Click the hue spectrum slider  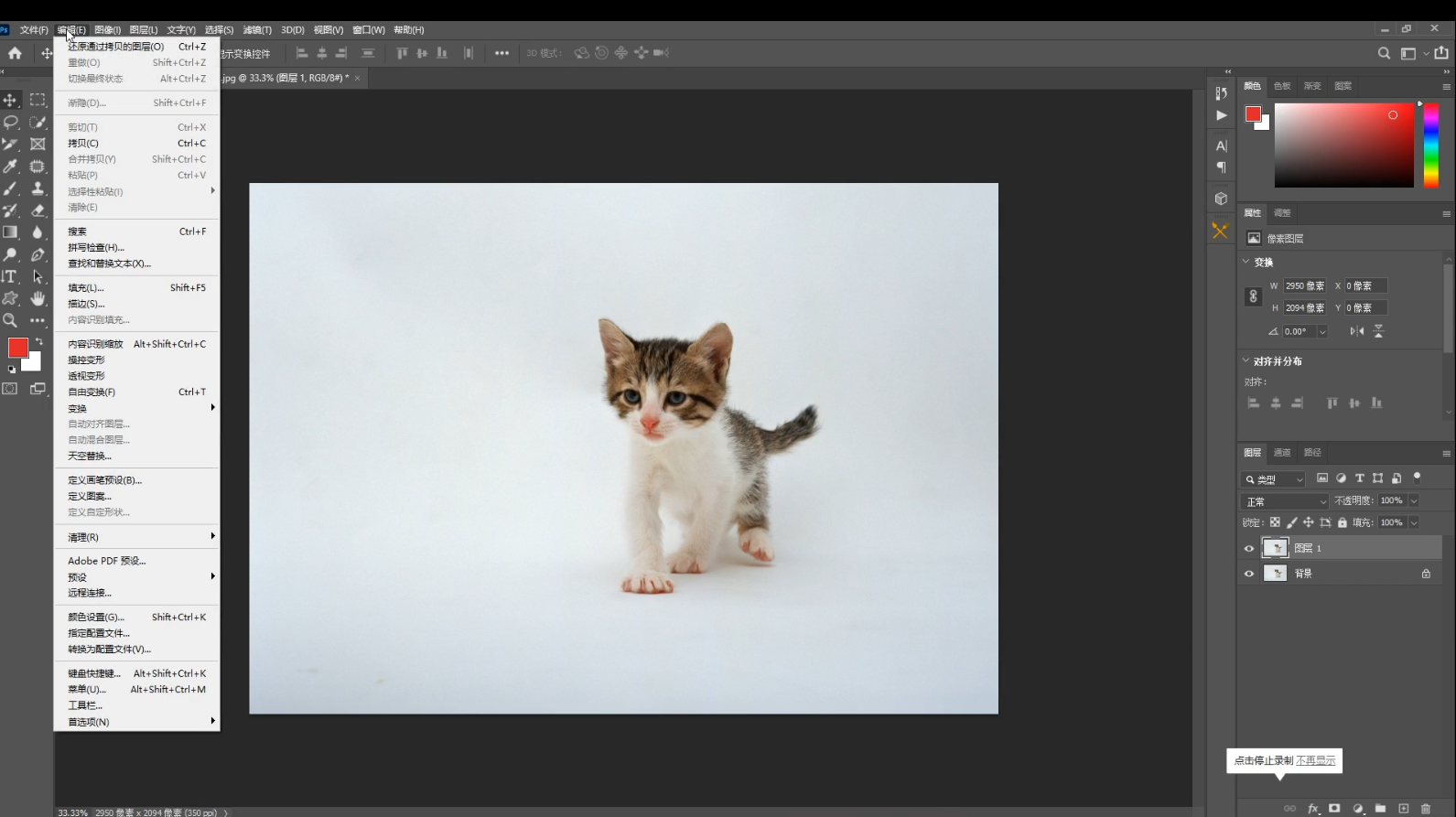click(1431, 145)
